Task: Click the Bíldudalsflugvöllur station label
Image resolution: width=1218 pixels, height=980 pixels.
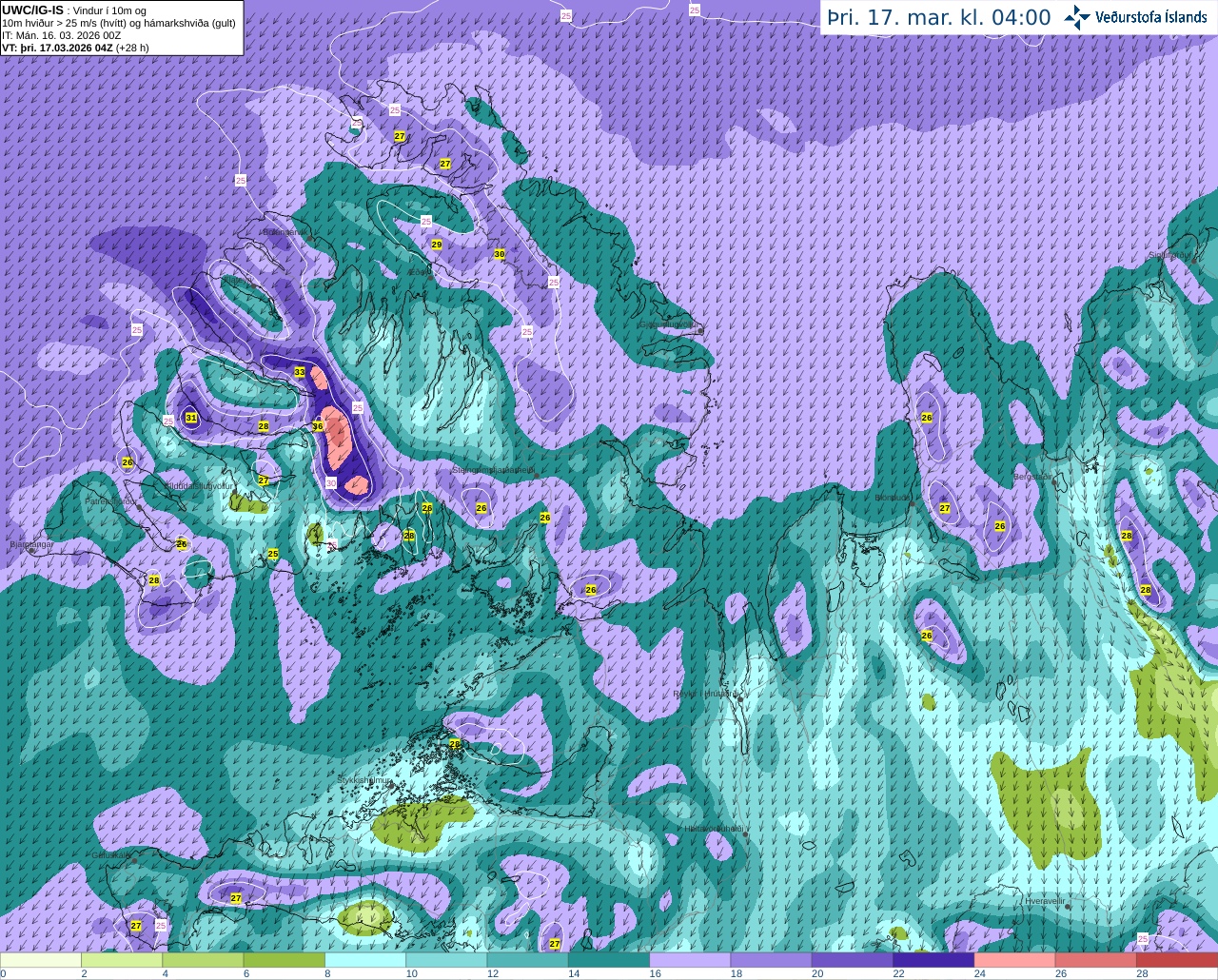Action: click(x=200, y=485)
